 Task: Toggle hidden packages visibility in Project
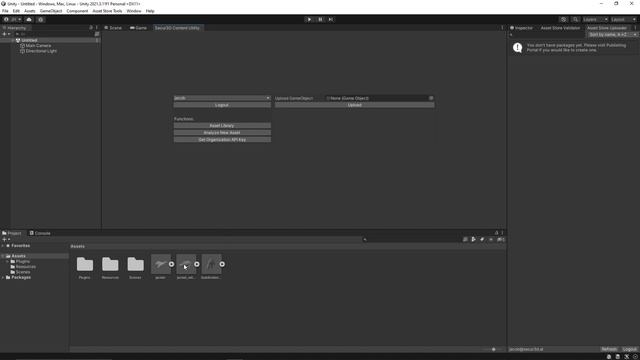tap(500, 240)
